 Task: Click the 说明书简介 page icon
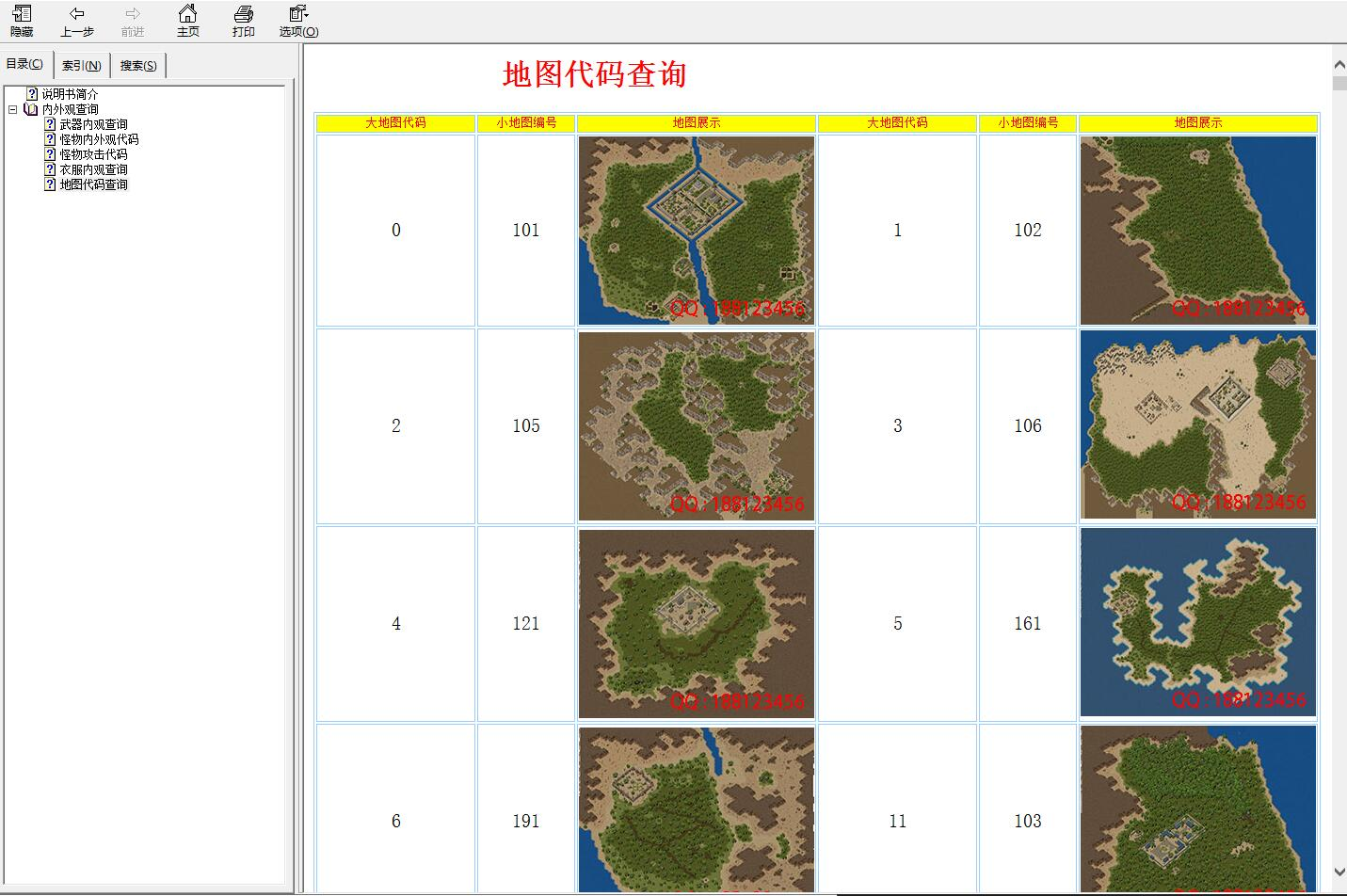click(x=32, y=94)
